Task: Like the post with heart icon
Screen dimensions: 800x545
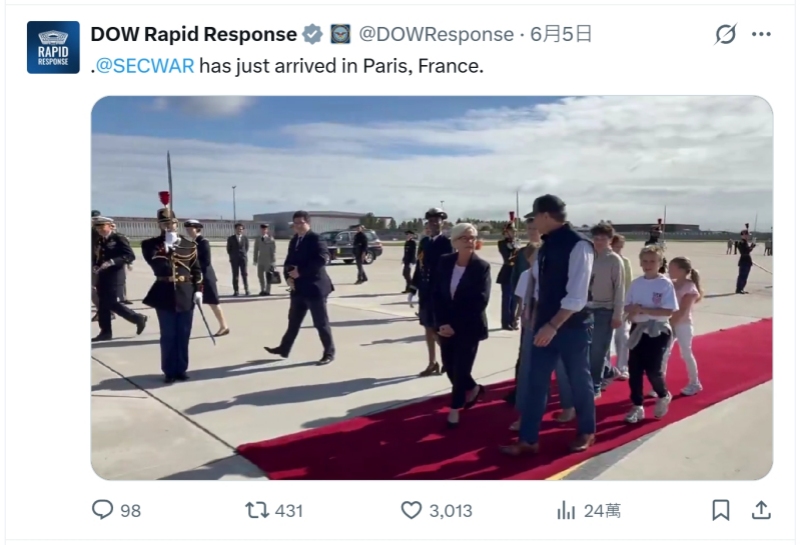Action: pyautogui.click(x=411, y=510)
